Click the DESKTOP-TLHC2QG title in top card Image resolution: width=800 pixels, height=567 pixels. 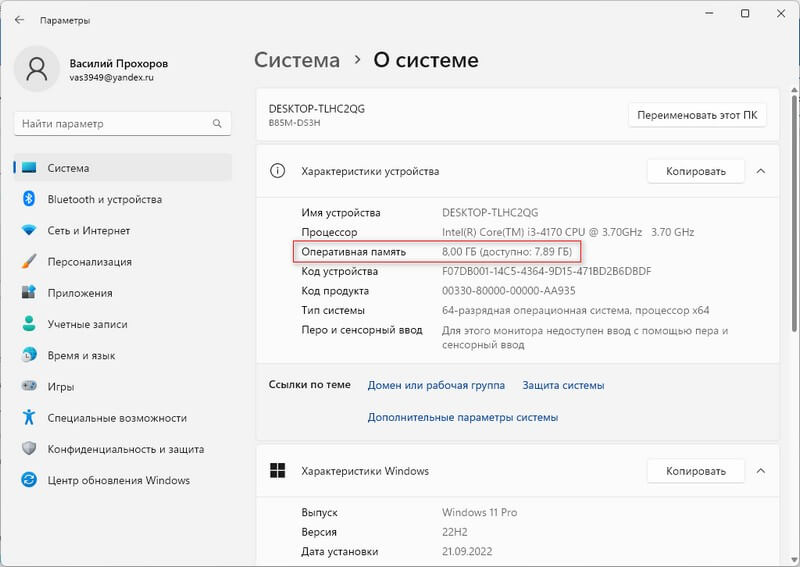coord(317,108)
